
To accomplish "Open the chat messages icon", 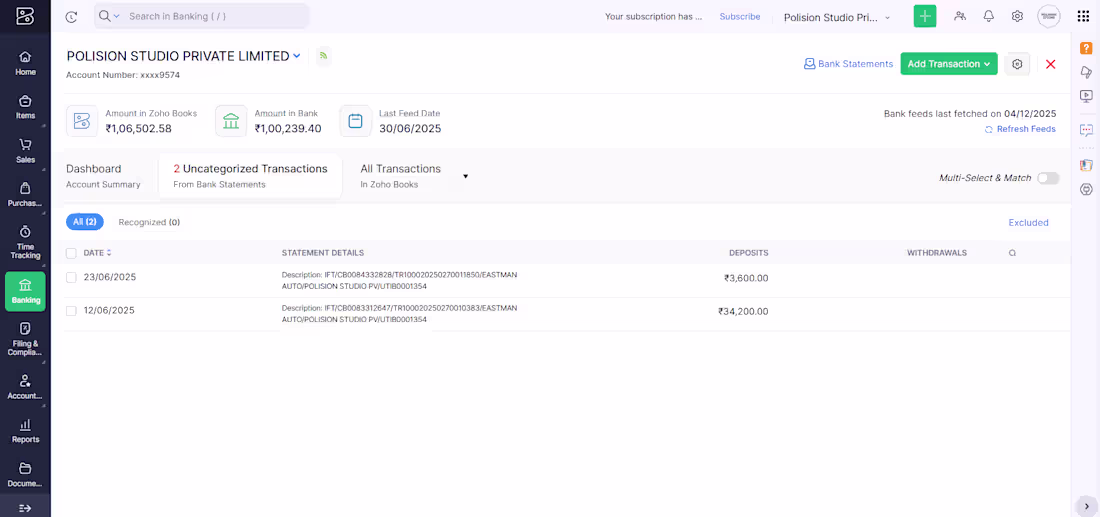I will tap(1086, 130).
